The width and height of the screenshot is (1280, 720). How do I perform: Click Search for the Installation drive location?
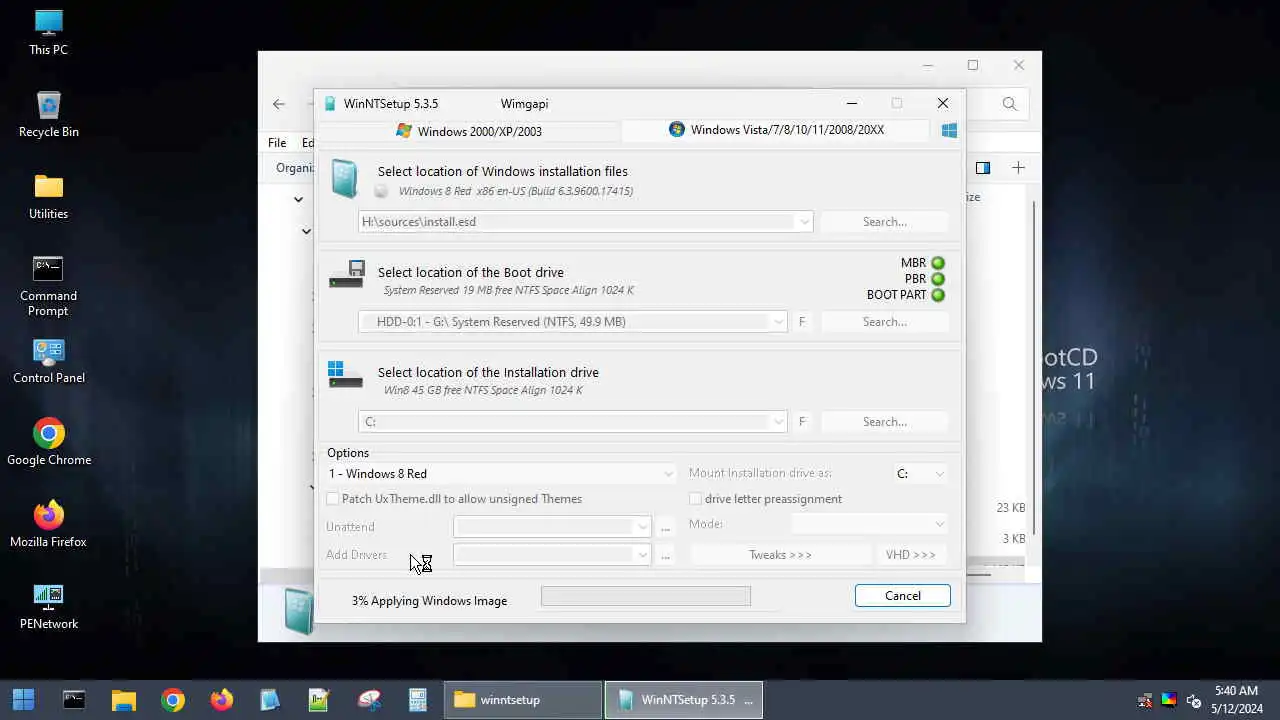885,422
